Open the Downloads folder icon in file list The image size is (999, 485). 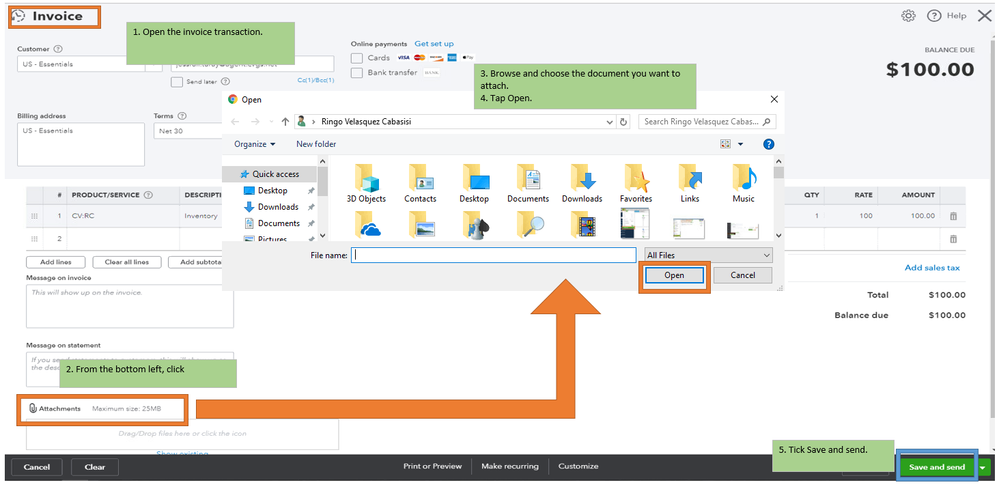[582, 184]
